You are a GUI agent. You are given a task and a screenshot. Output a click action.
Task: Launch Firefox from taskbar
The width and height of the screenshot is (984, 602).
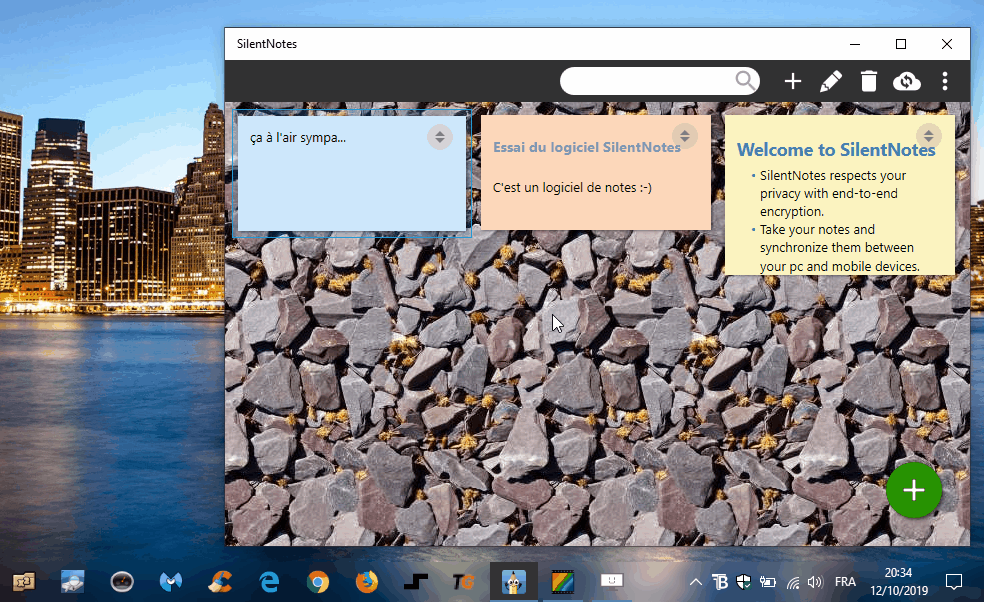click(x=367, y=582)
